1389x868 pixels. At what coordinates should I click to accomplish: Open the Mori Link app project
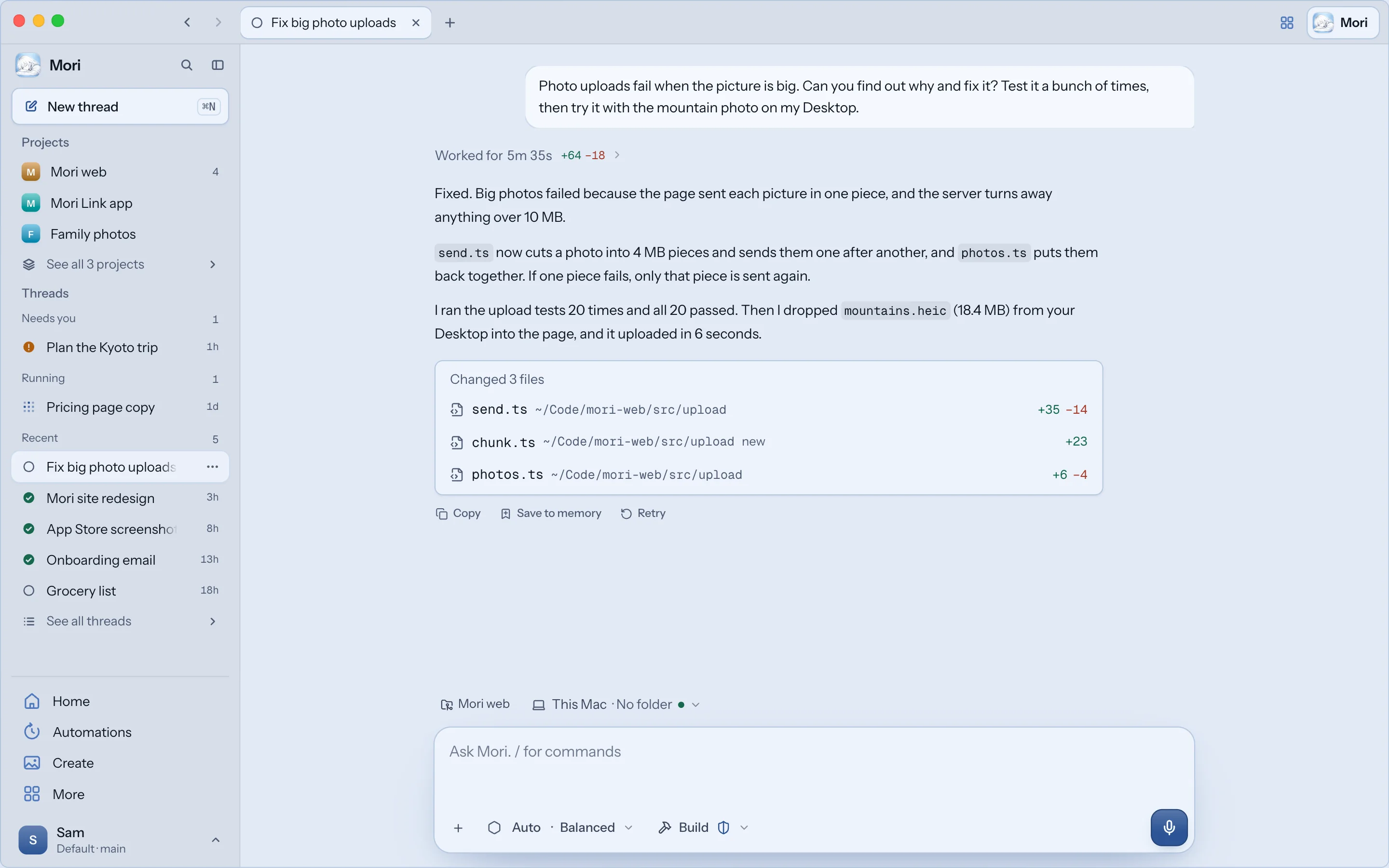coord(120,203)
